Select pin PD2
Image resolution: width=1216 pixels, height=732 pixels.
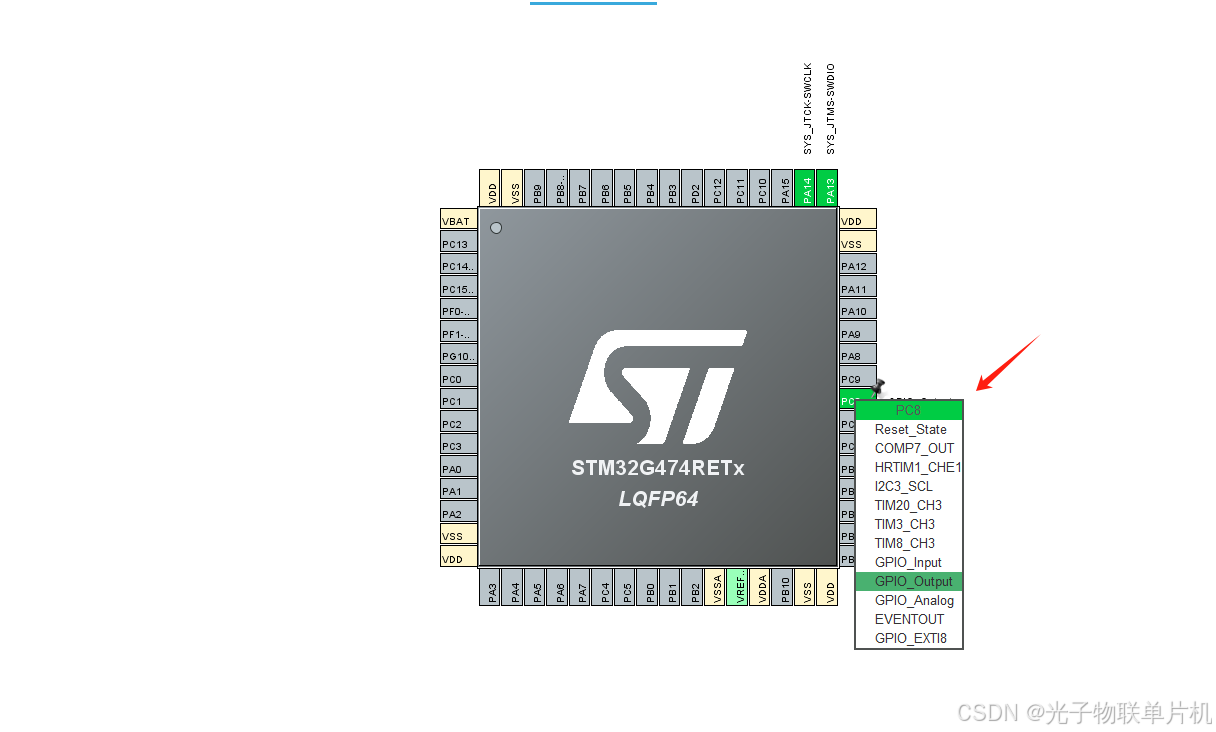tap(694, 188)
